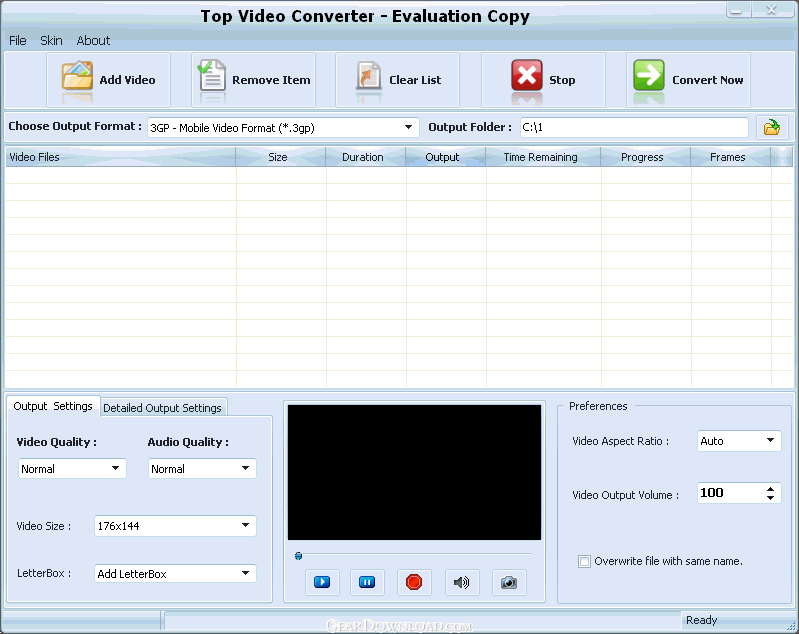Open the Skin menu
799x634 pixels.
(51, 41)
